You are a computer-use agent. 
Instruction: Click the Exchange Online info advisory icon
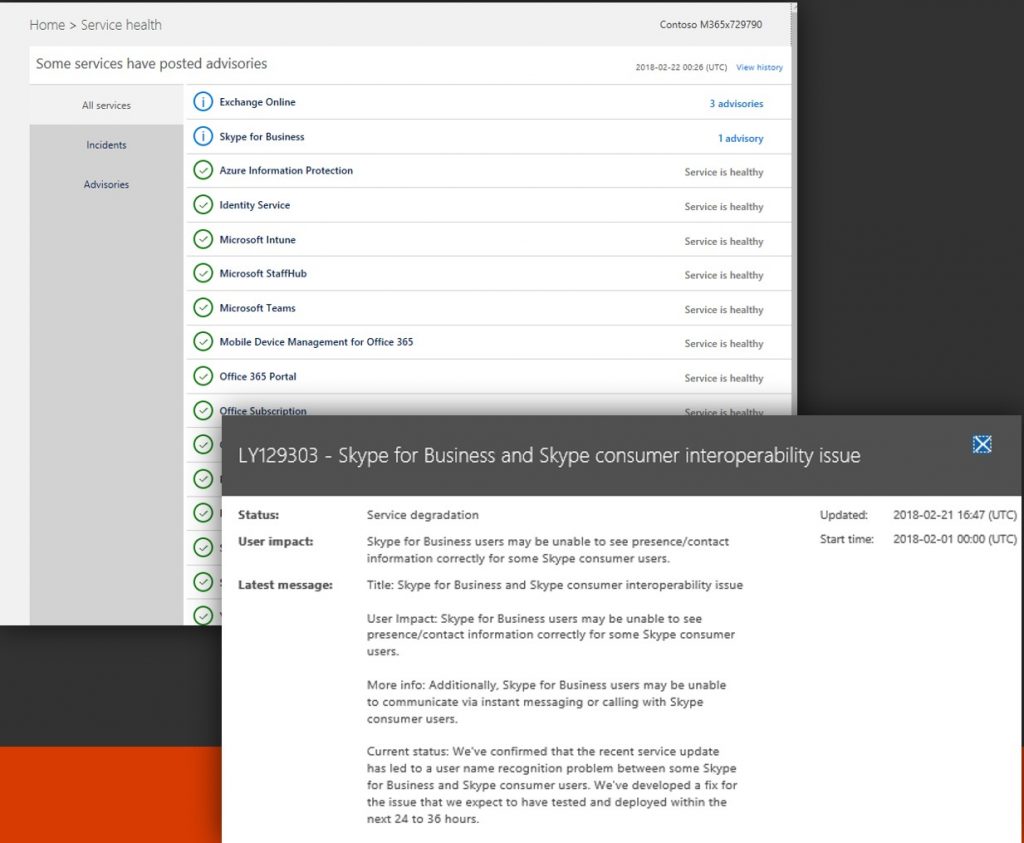click(x=203, y=102)
